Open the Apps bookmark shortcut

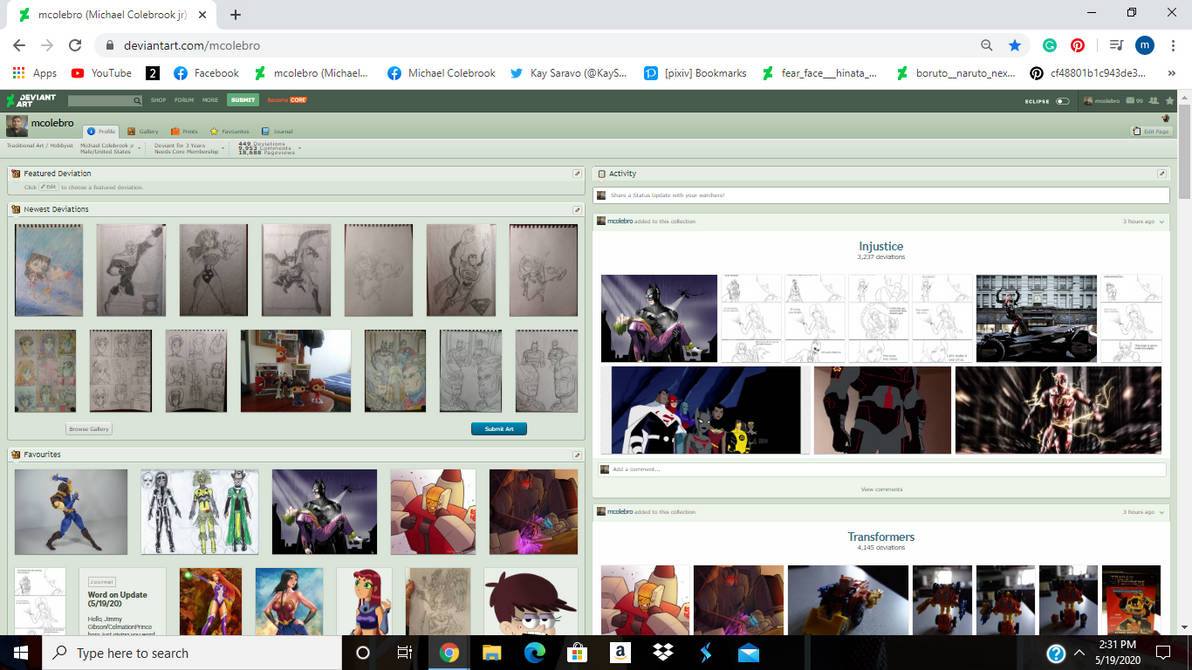[x=34, y=73]
